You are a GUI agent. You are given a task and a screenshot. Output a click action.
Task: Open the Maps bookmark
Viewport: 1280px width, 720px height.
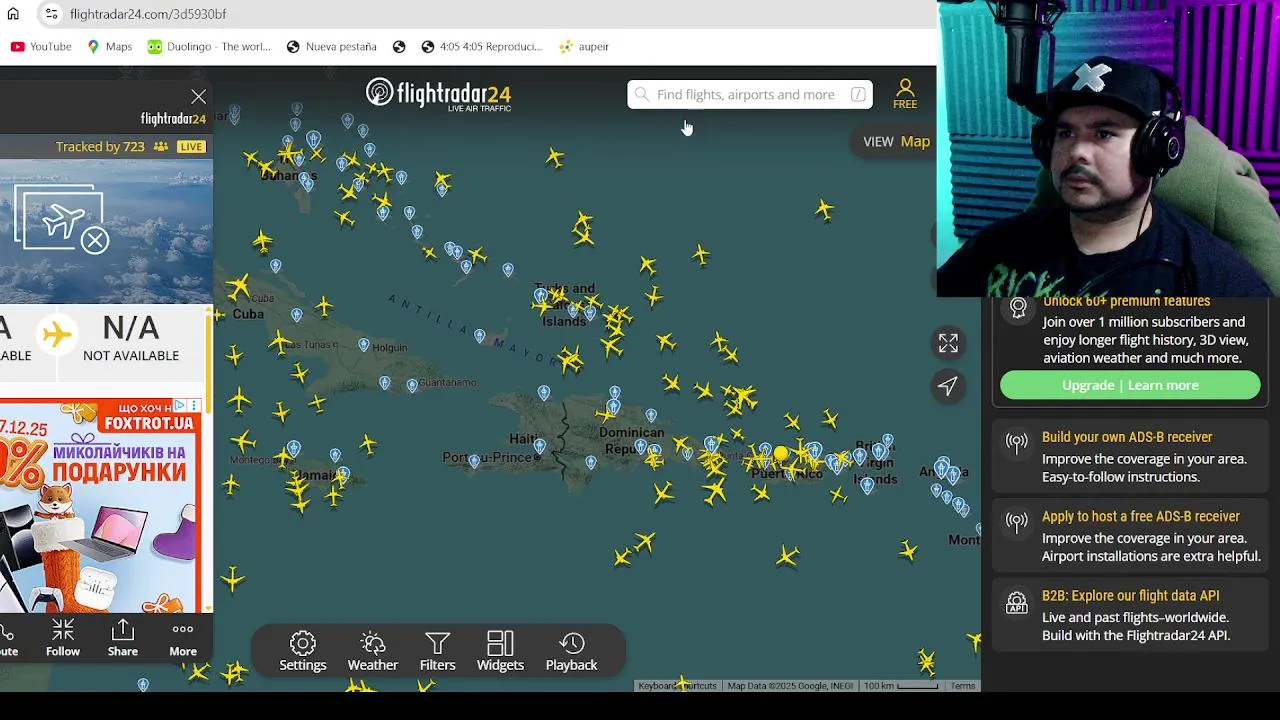(109, 47)
